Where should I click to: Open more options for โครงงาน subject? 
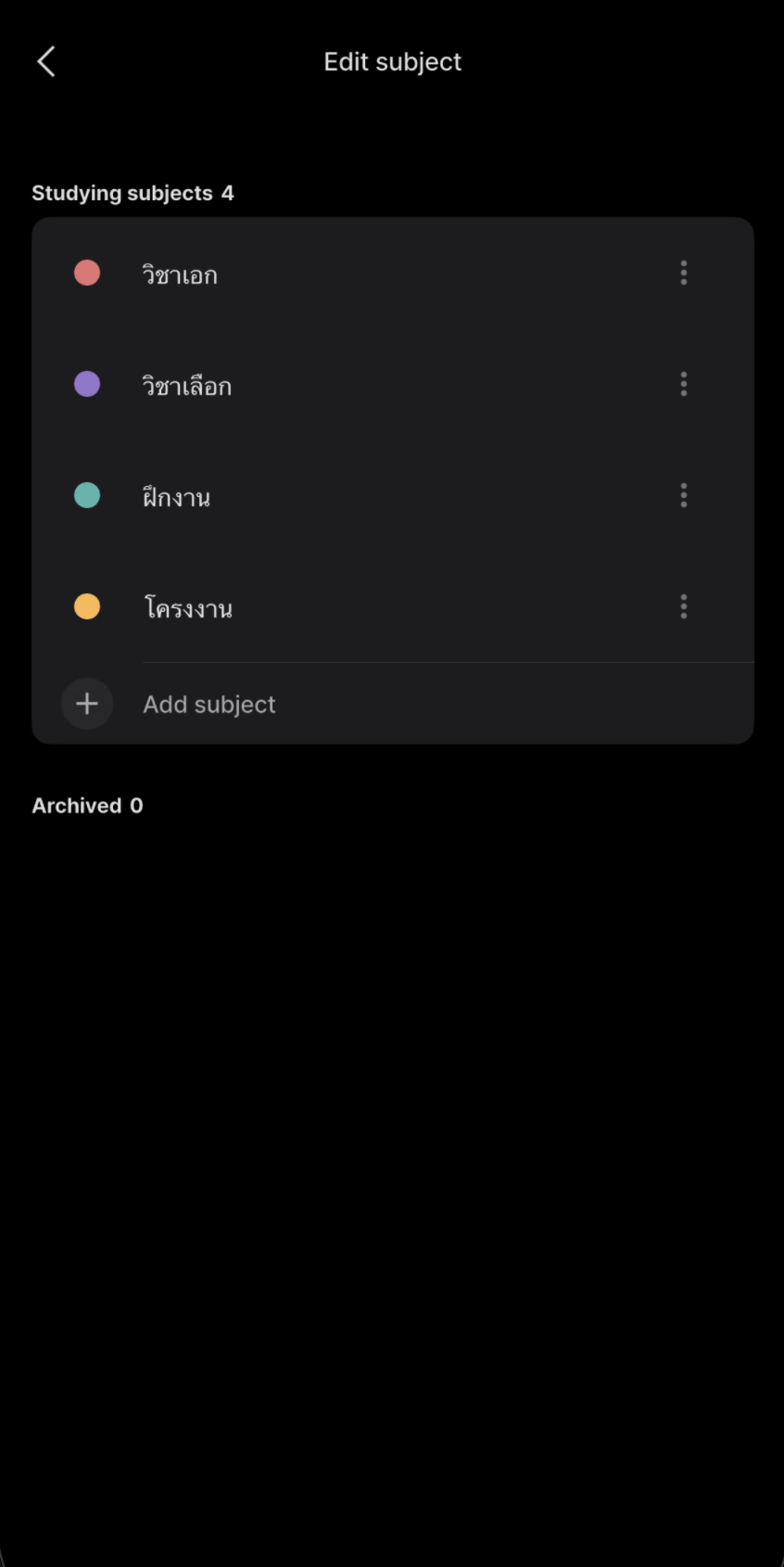[x=684, y=606]
